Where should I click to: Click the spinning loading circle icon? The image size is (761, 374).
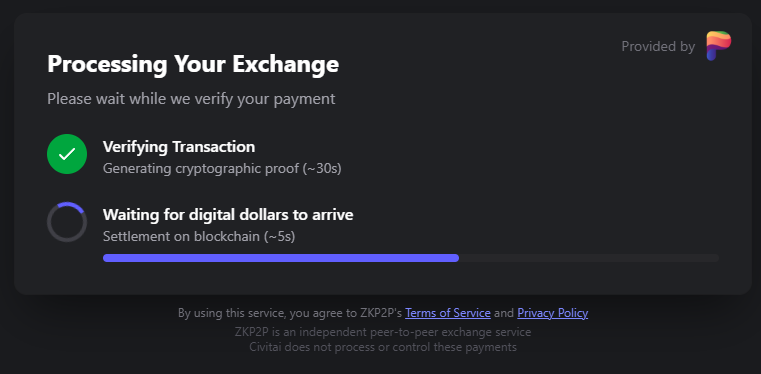point(67,222)
